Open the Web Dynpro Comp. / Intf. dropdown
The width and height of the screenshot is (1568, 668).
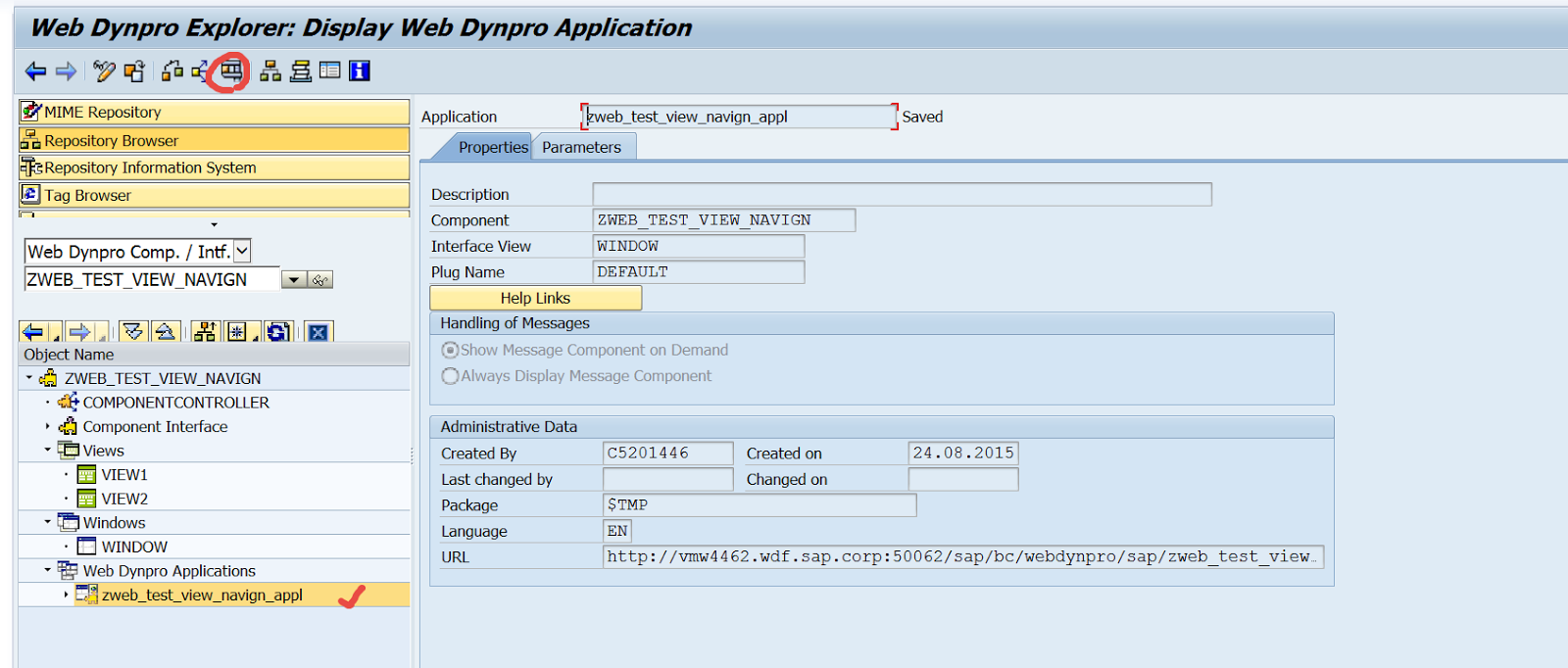point(242,252)
